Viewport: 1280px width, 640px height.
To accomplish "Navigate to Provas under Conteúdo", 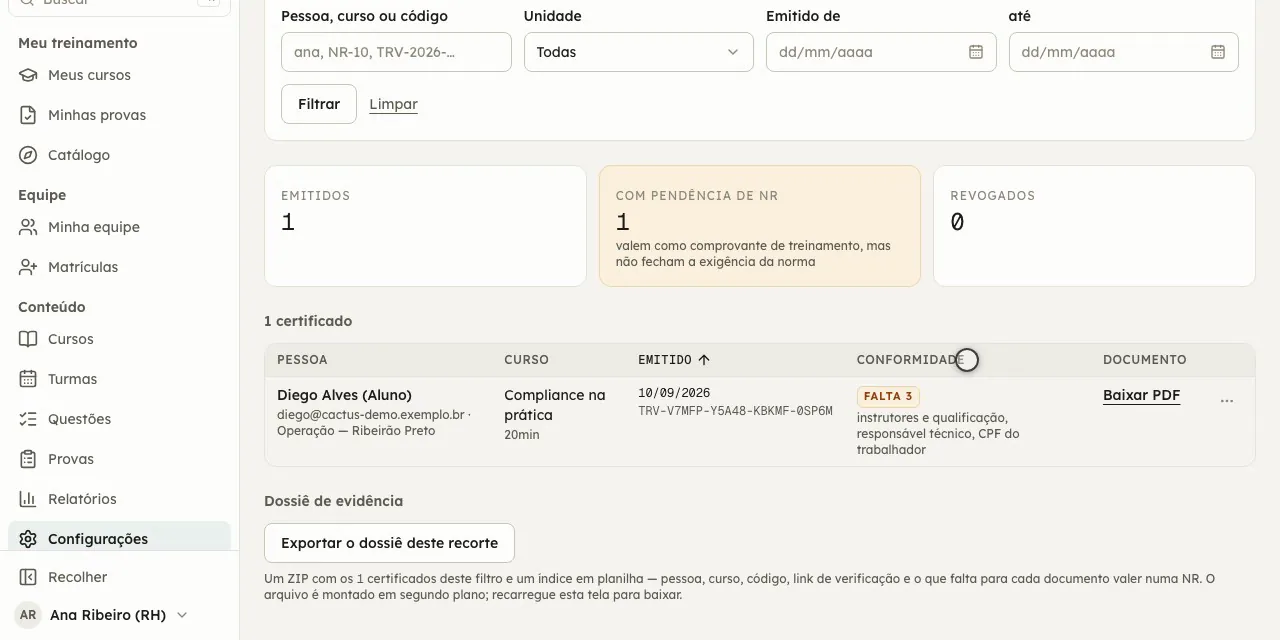I will pos(119,459).
